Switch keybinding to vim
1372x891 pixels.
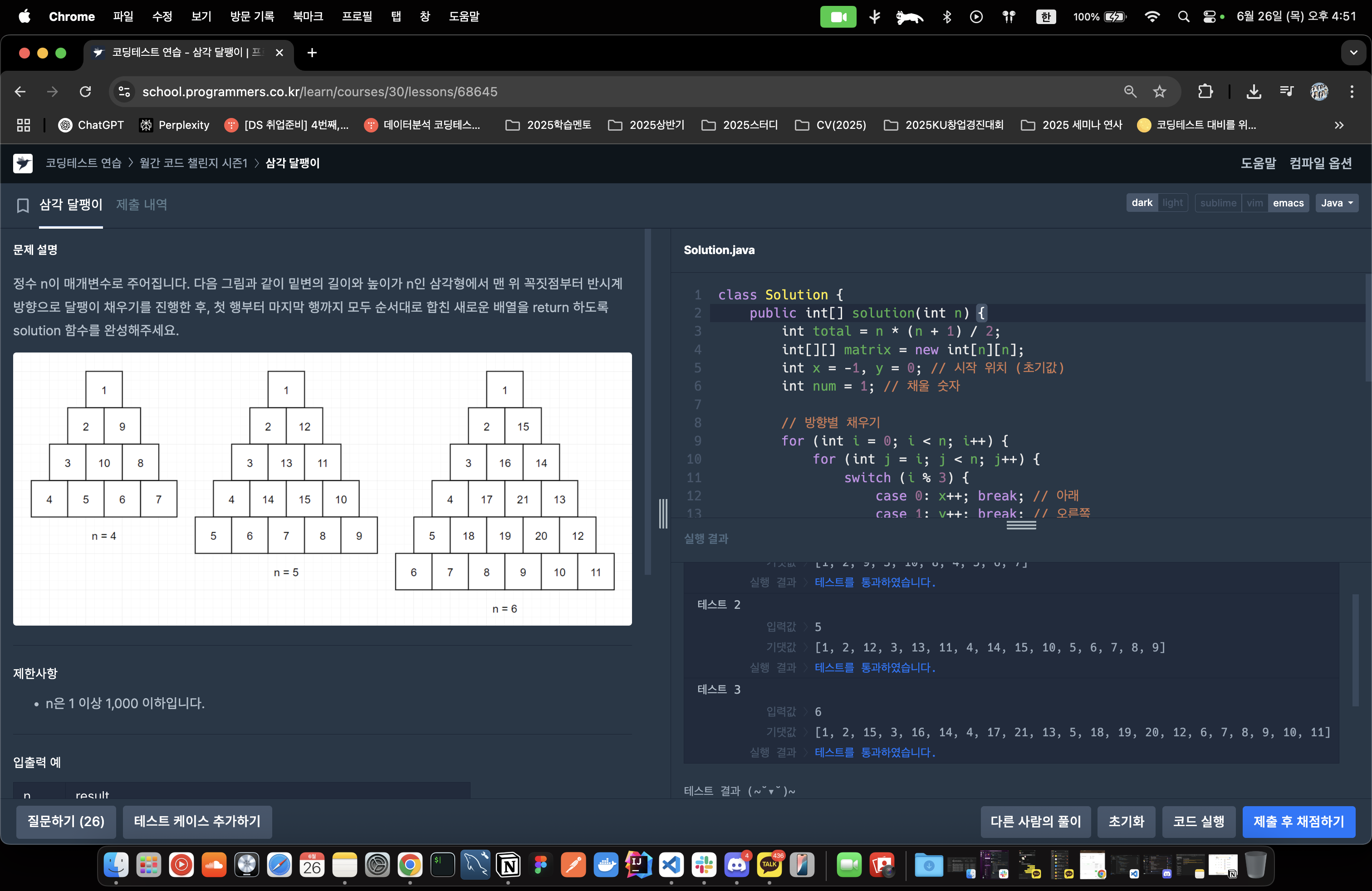[x=1254, y=203]
